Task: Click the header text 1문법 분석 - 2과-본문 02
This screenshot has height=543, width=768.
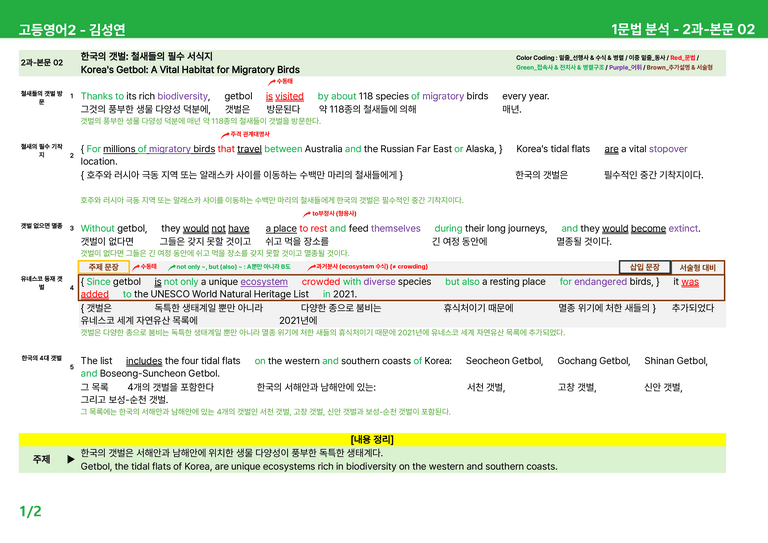Action: coord(683,29)
